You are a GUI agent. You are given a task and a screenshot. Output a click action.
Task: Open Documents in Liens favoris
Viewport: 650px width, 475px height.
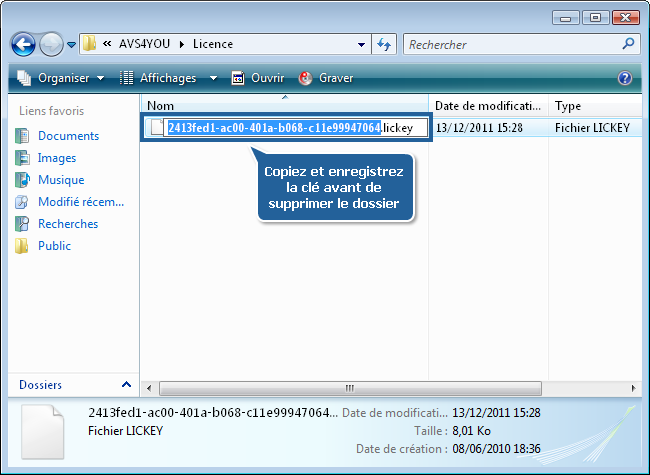[x=68, y=136]
